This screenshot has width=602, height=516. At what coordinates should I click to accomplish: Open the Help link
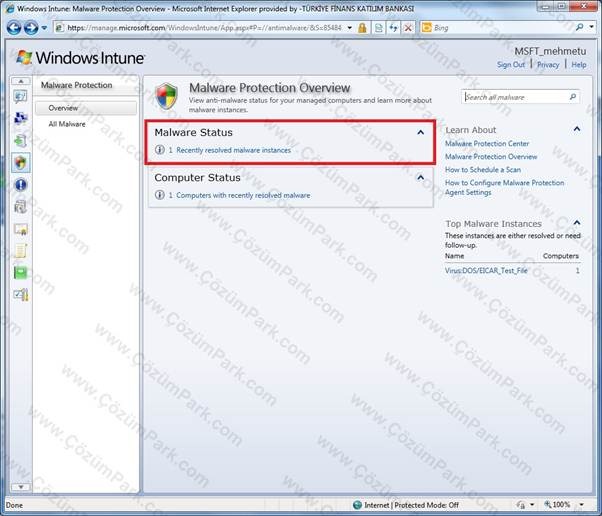579,64
